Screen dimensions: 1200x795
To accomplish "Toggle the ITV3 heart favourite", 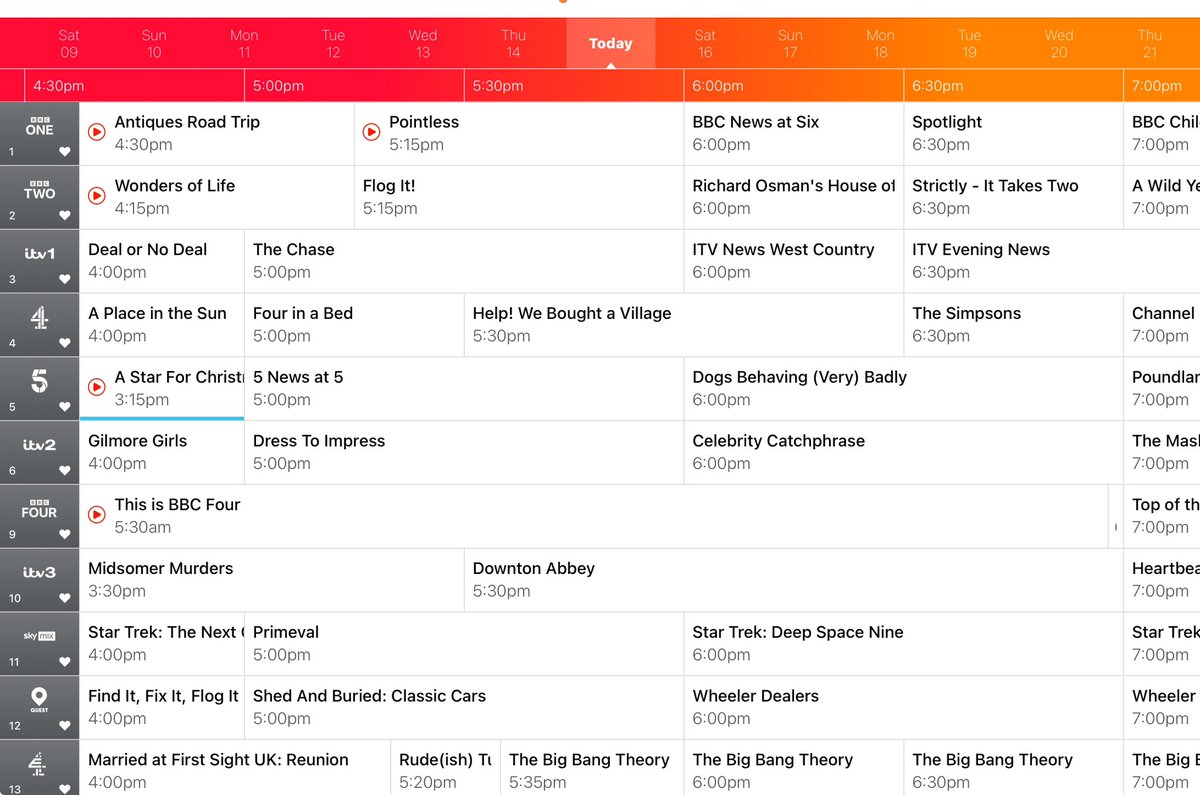I will tap(65, 599).
